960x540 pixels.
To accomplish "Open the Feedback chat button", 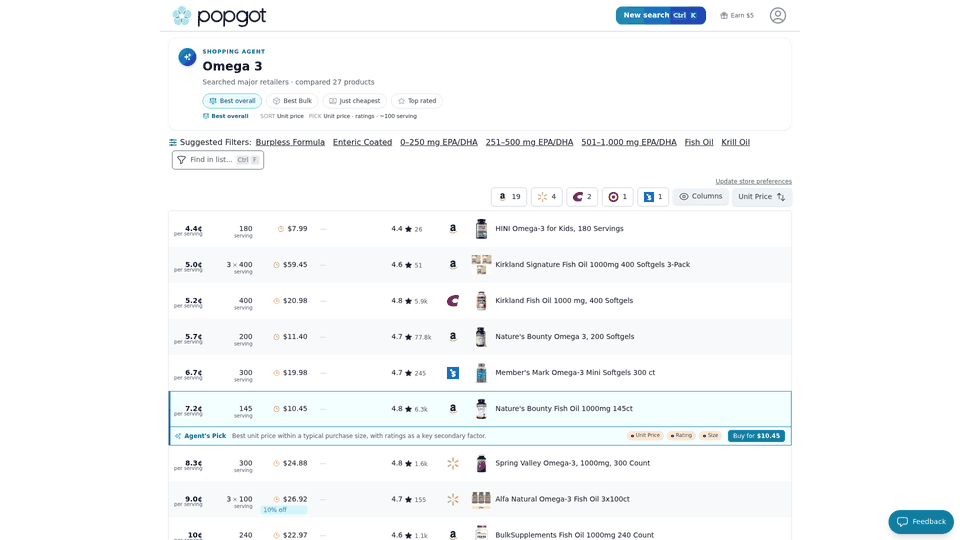I will click(921, 522).
